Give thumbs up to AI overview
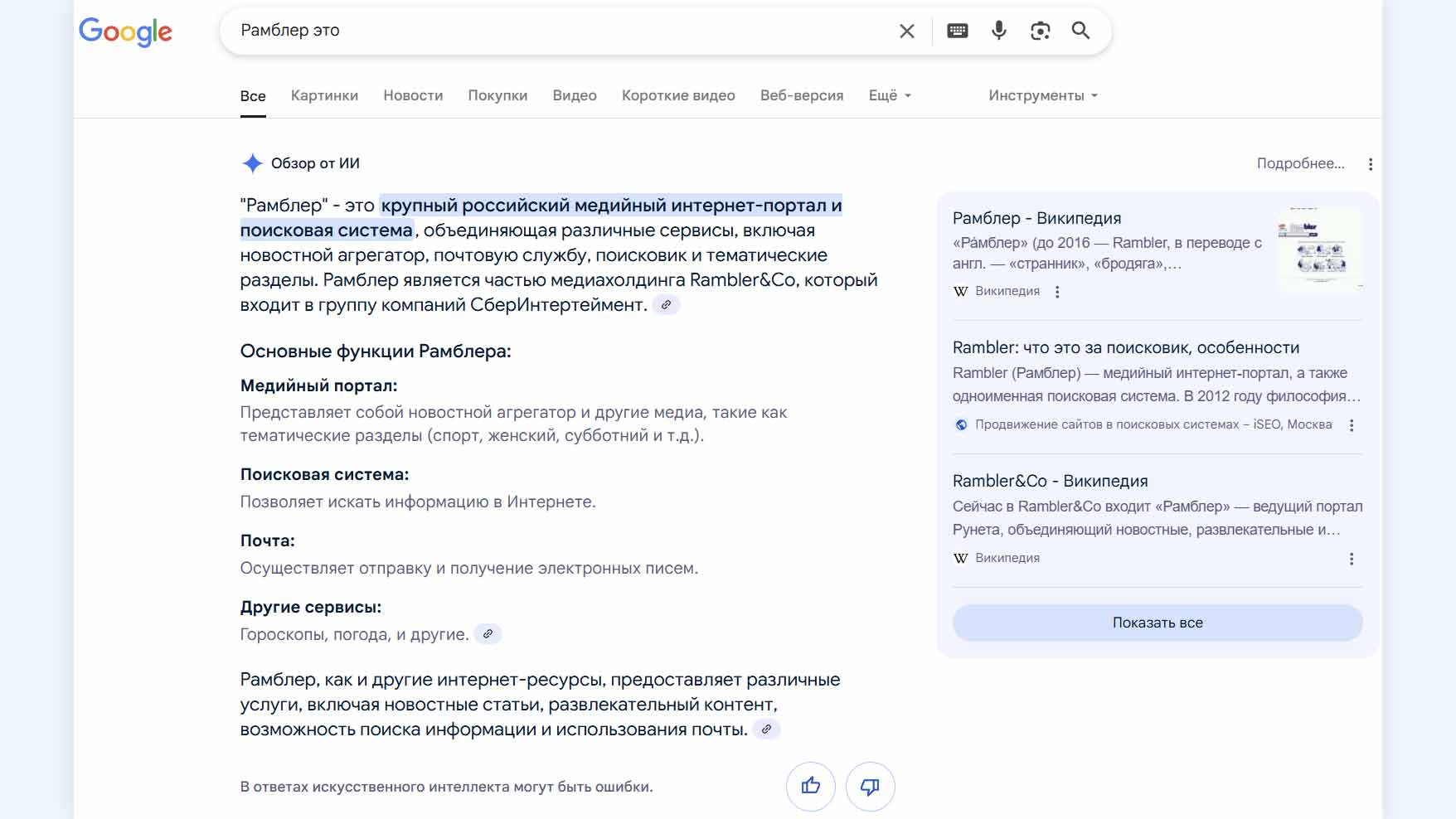 pos(811,786)
